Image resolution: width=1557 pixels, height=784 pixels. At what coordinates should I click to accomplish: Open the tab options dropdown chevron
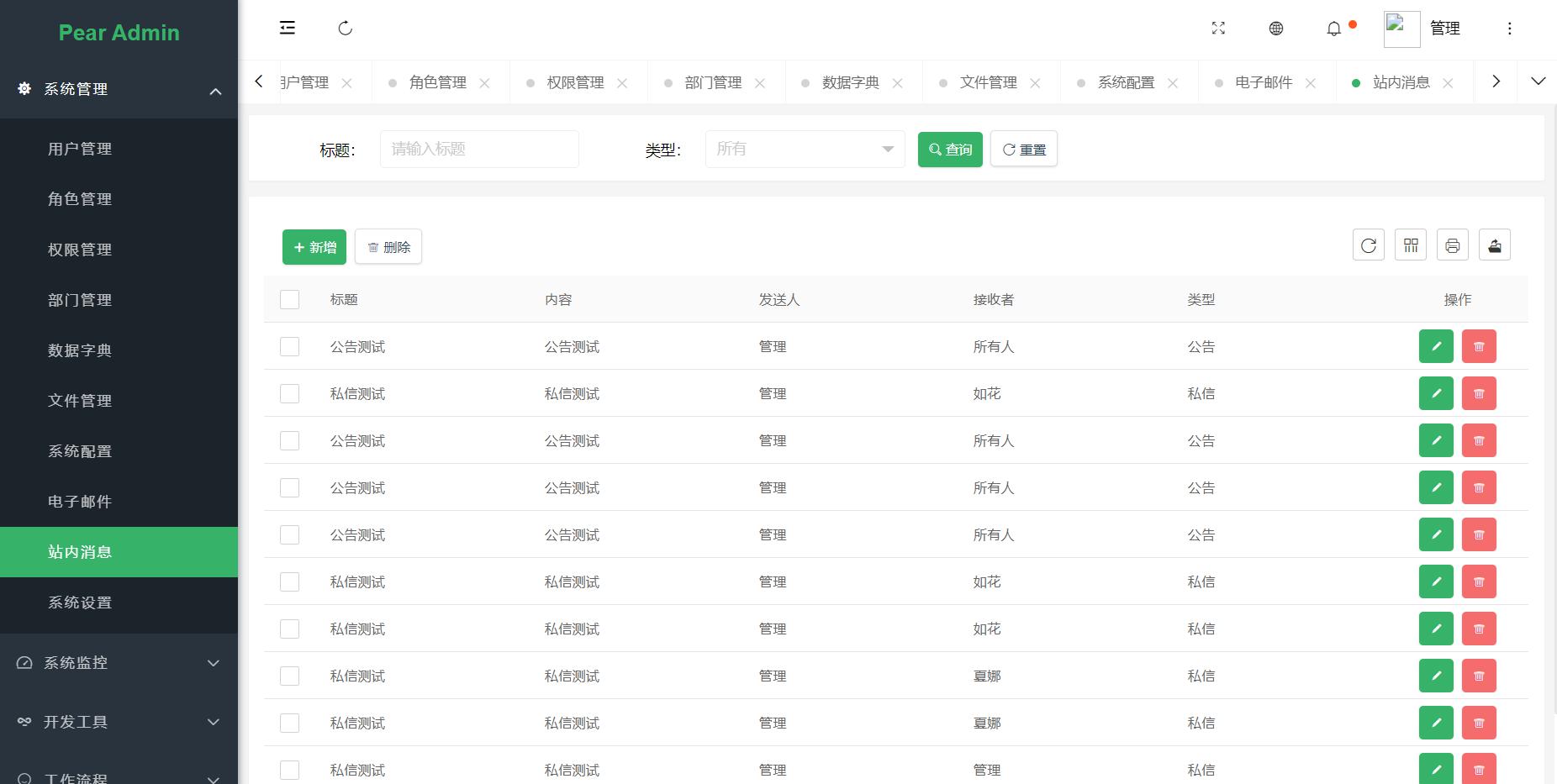(x=1539, y=82)
